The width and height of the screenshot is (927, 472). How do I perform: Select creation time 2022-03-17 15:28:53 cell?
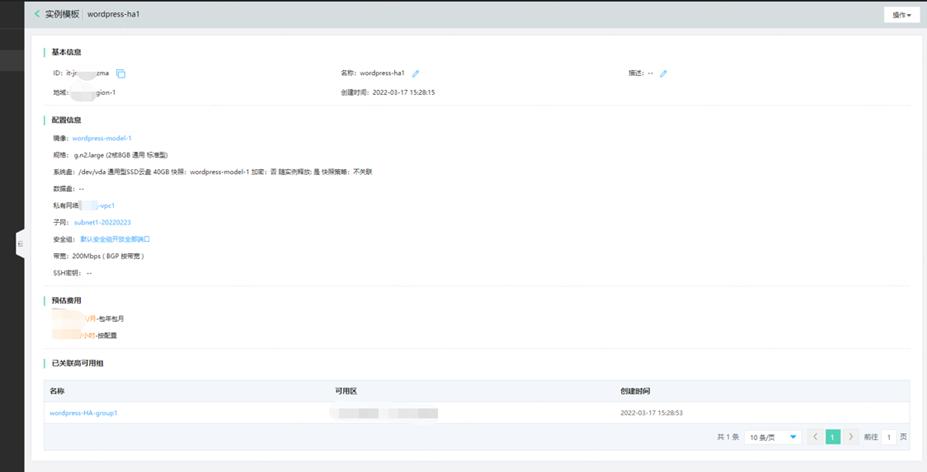click(x=651, y=413)
